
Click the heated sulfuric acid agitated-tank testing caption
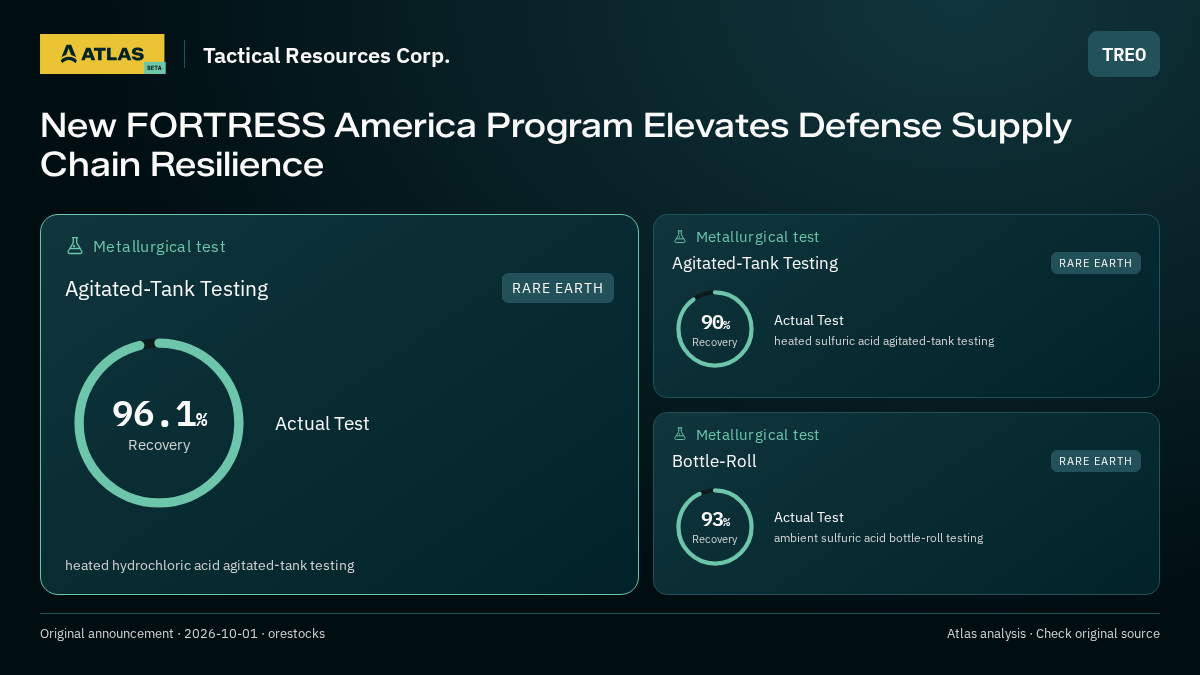point(884,340)
